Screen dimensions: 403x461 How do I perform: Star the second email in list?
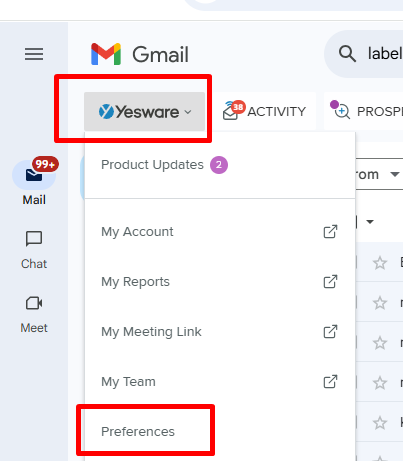tap(380, 303)
